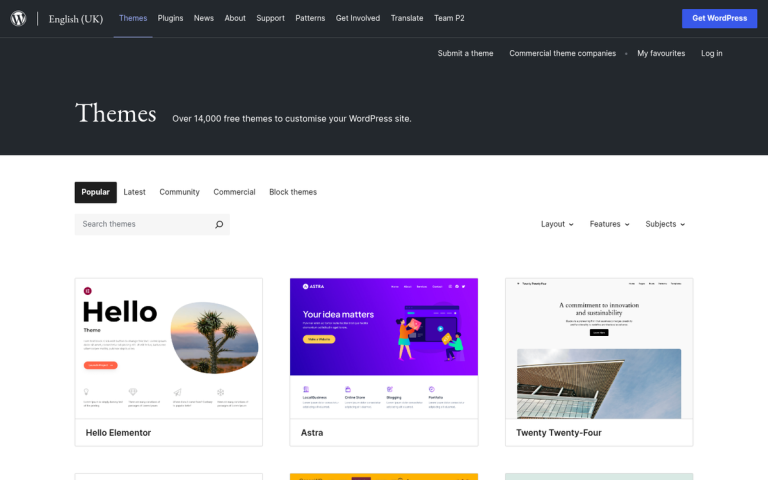Open Team P2 link
Screen dimensions: 768x480
pyautogui.click(x=449, y=18)
